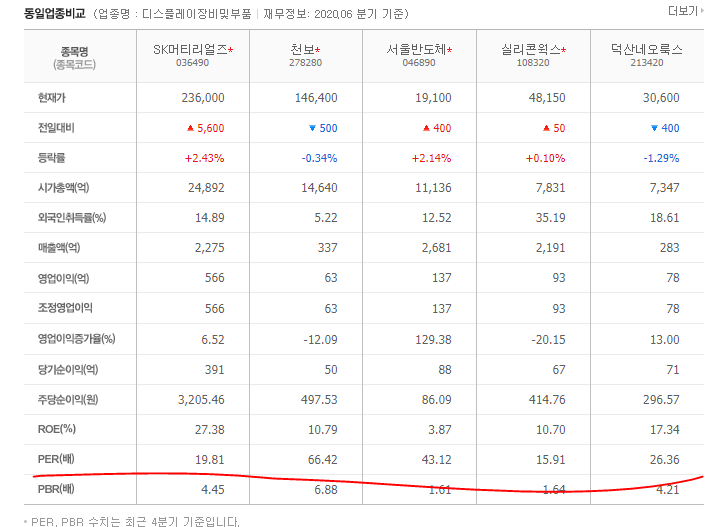Open the 덕산네오룩스 stock link
This screenshot has height=527, width=722.
coord(646,49)
